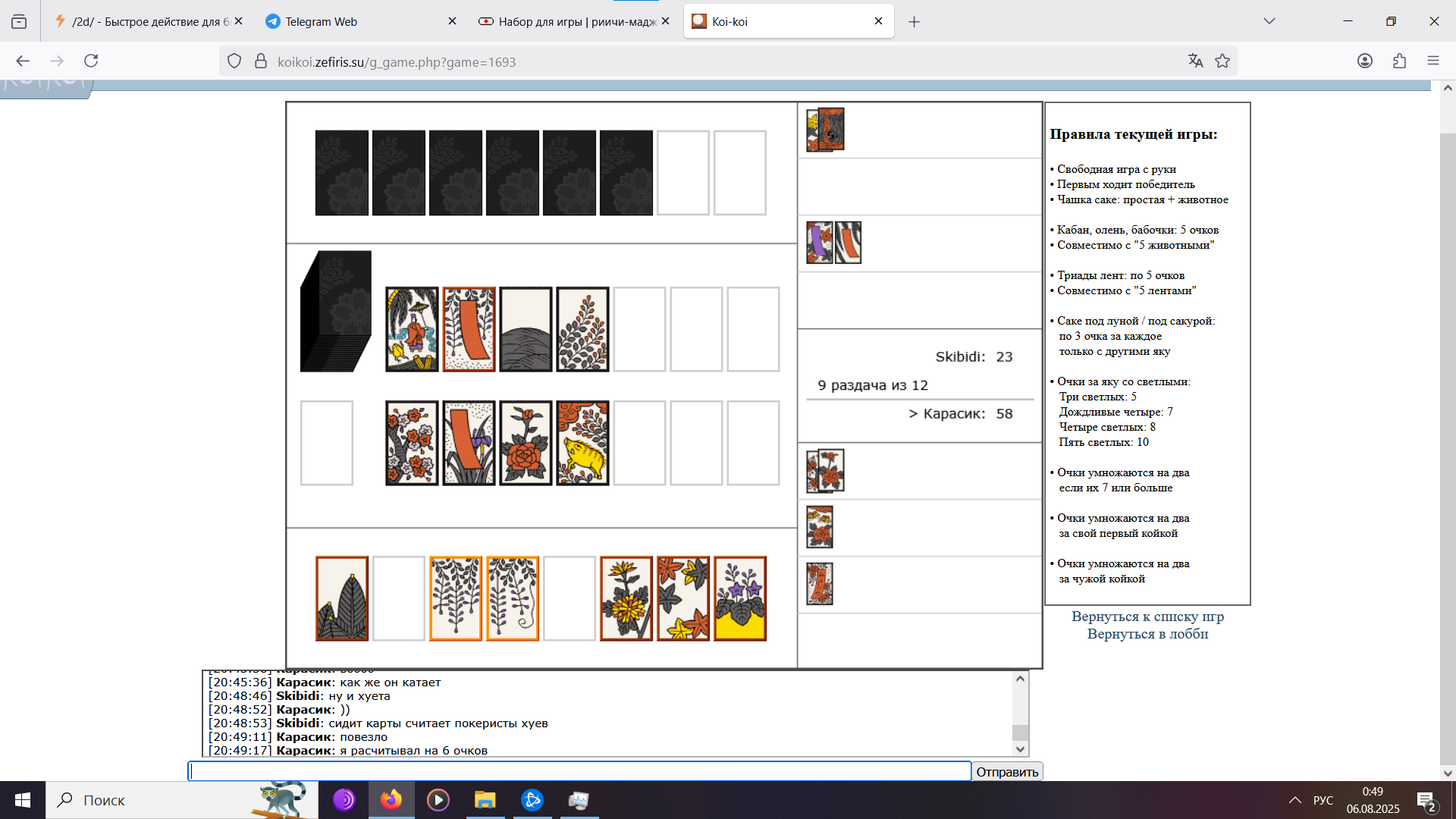Click the Отправить send button
This screenshot has width=1456, height=819.
(x=1006, y=771)
